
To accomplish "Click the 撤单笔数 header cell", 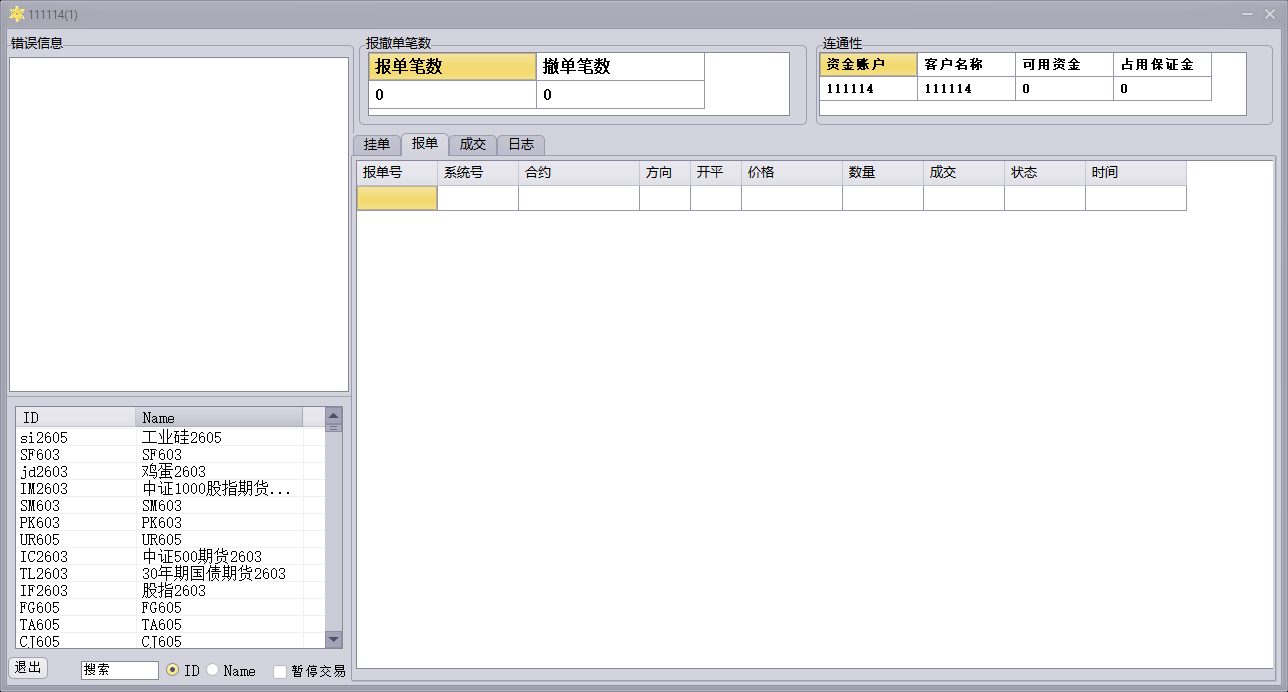I will point(620,67).
